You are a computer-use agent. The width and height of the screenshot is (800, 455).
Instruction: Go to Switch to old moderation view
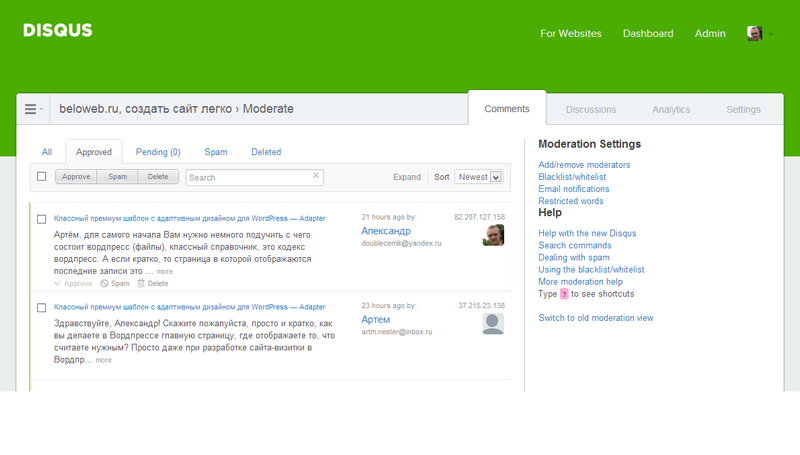pos(595,318)
